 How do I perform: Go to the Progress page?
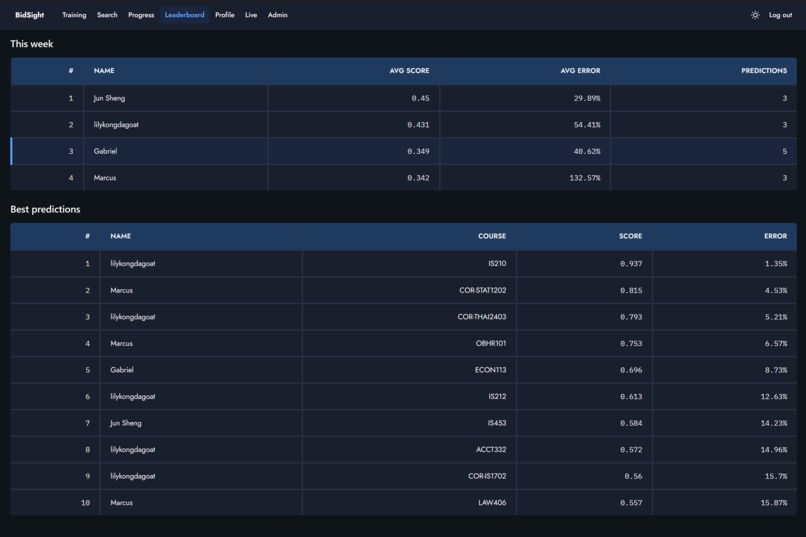coord(141,15)
